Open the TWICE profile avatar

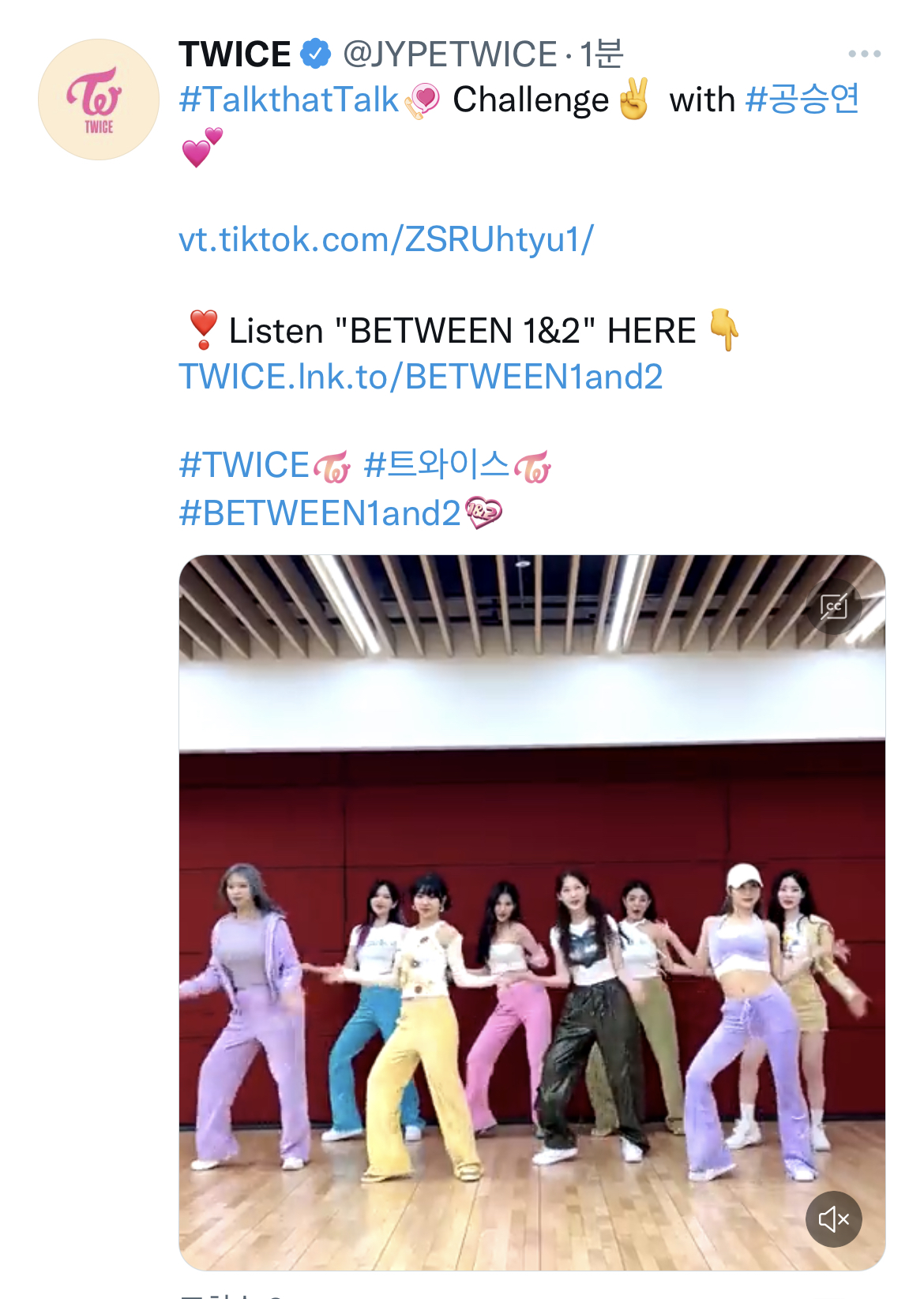pos(99,99)
